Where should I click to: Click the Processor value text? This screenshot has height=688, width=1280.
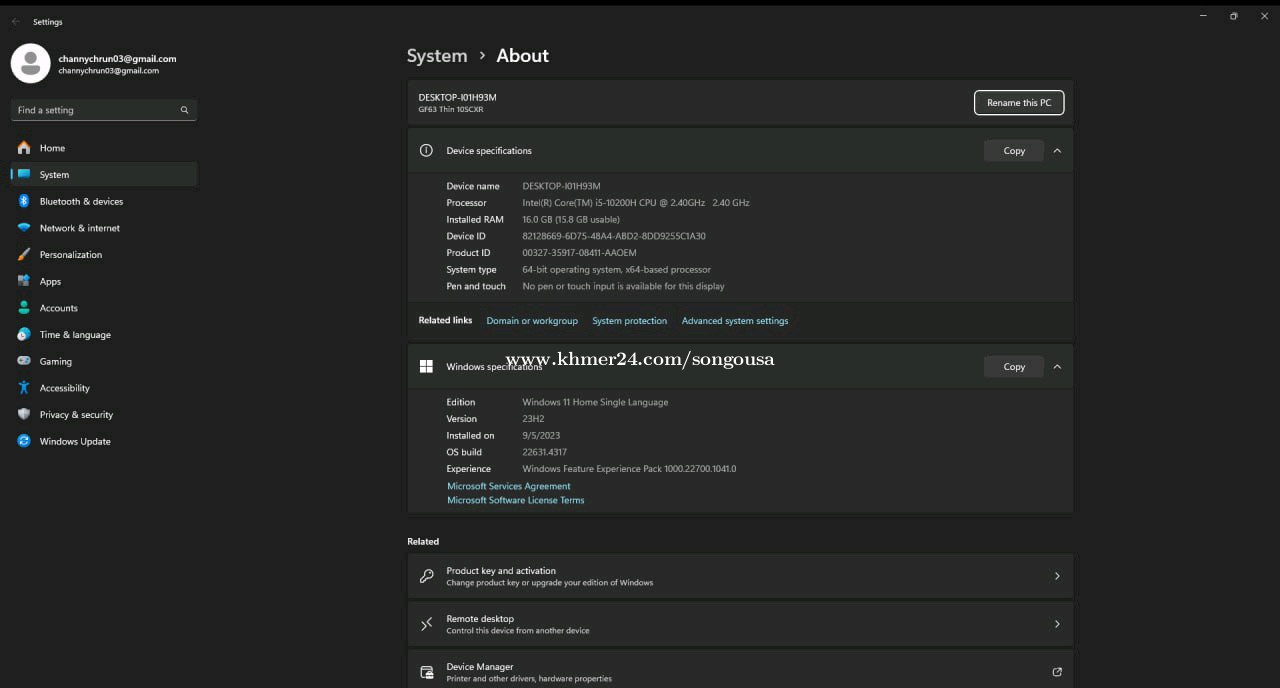click(x=636, y=203)
